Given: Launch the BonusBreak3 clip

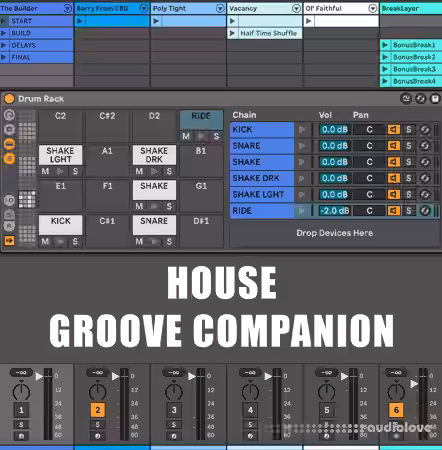Looking at the screenshot, I should pyautogui.click(x=385, y=69).
